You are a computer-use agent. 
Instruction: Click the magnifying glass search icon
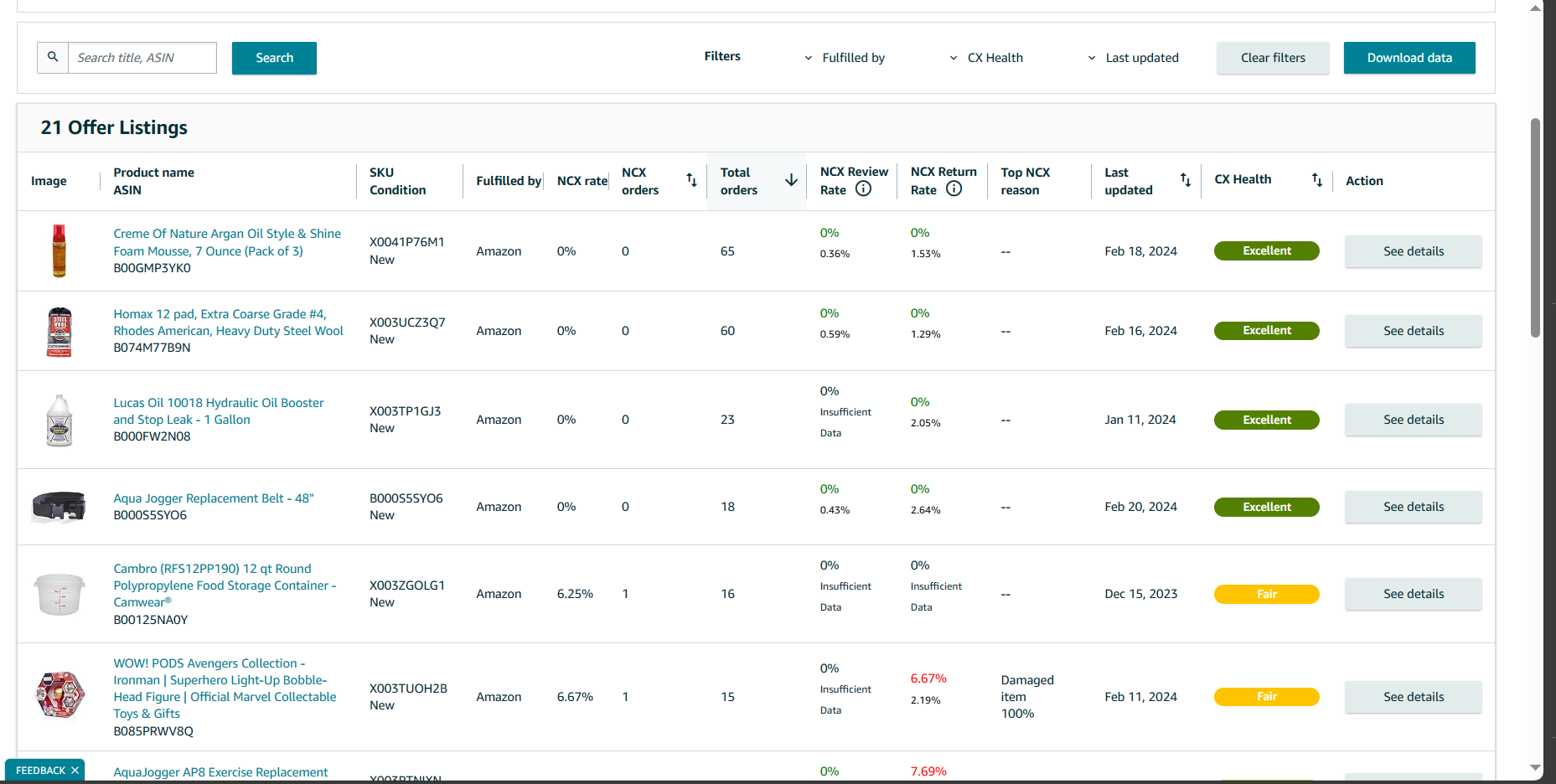tap(53, 57)
